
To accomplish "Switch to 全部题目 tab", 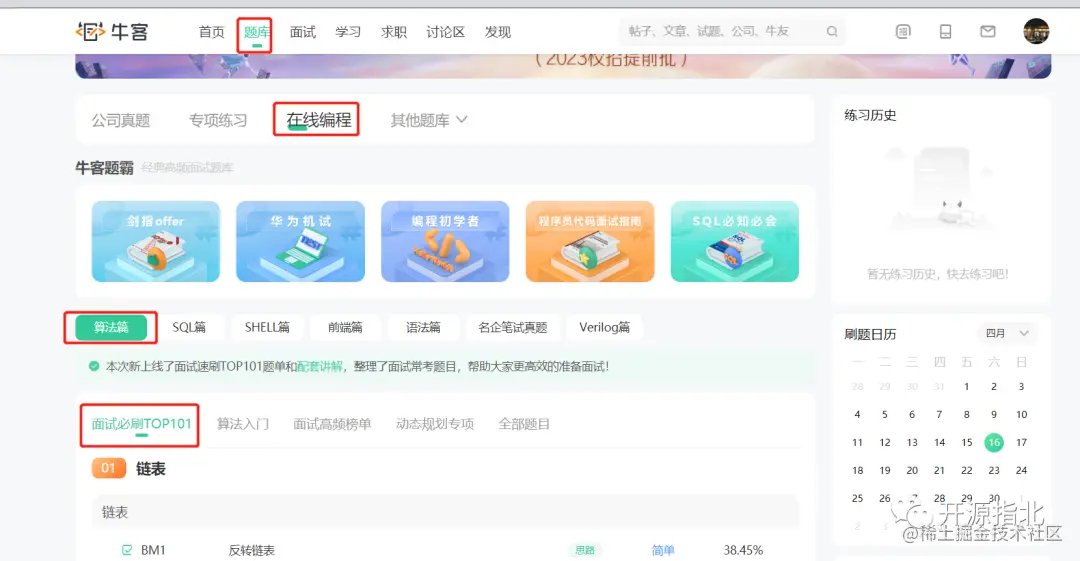I will pos(523,424).
